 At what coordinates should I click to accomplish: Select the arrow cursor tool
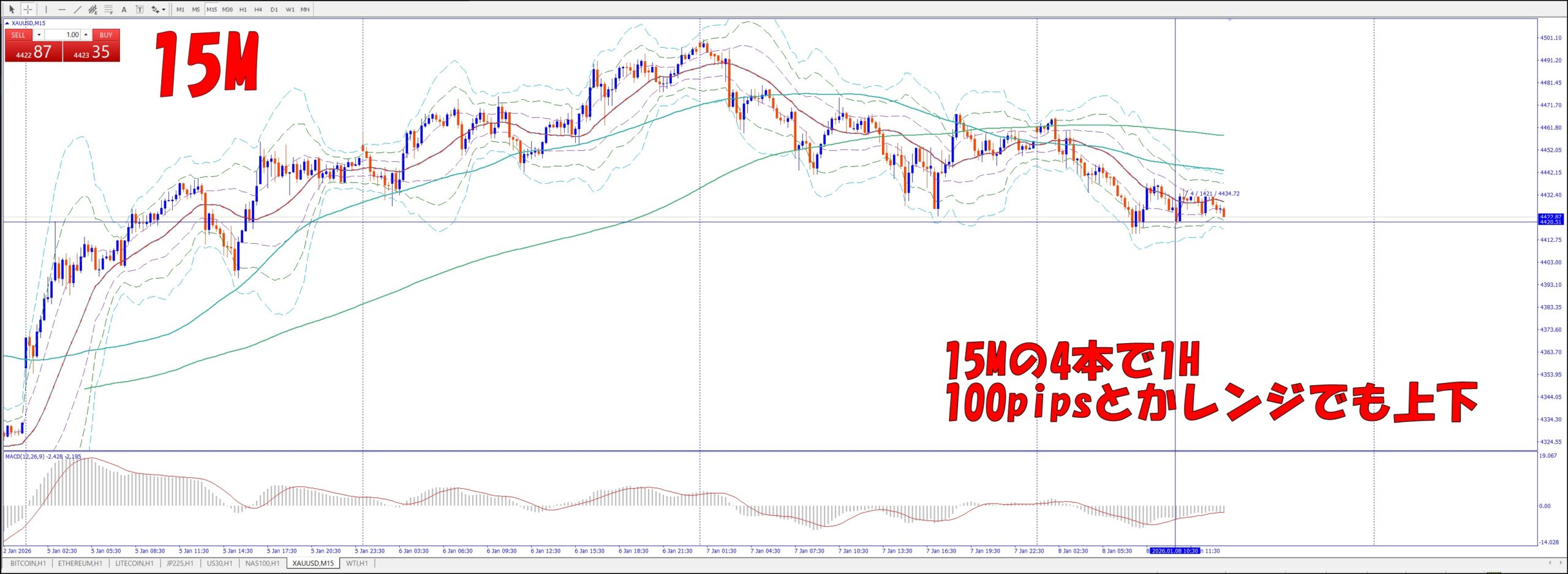coord(12,9)
